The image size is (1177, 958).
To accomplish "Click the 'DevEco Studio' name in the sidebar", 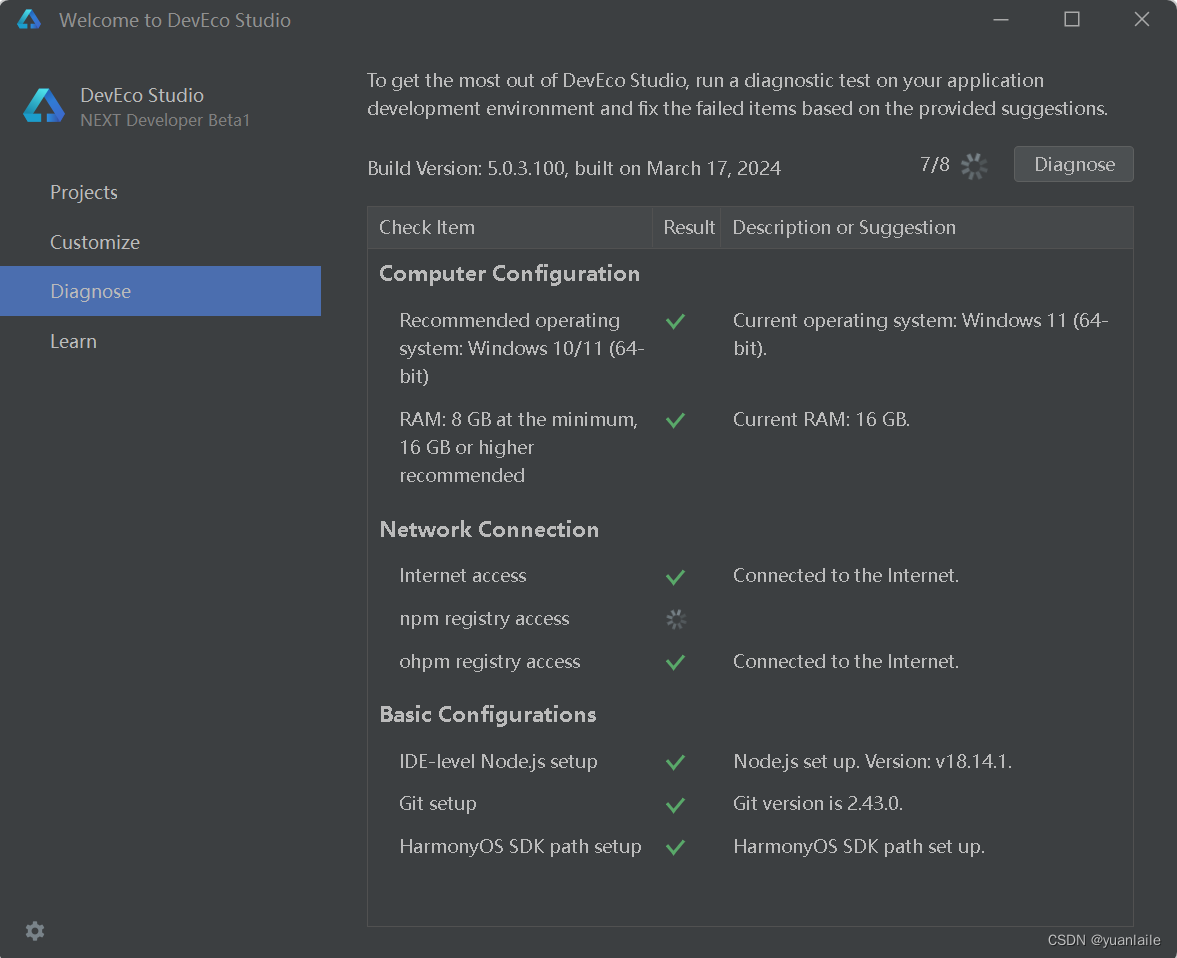I will point(142,95).
